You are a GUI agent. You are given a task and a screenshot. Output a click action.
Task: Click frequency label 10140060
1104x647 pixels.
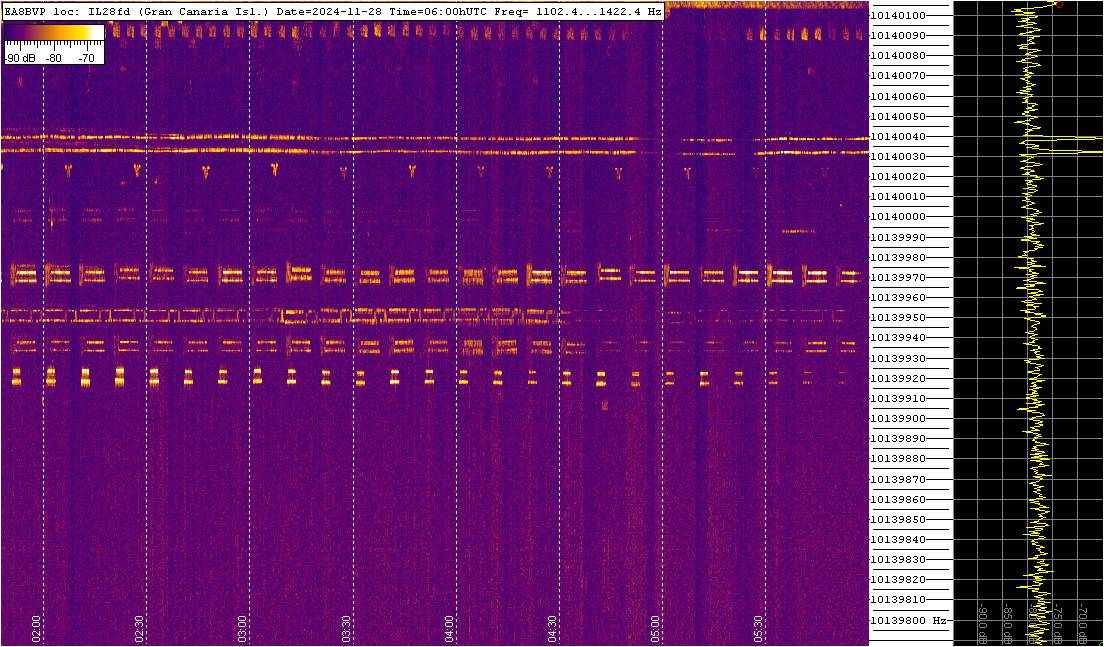[x=898, y=96]
